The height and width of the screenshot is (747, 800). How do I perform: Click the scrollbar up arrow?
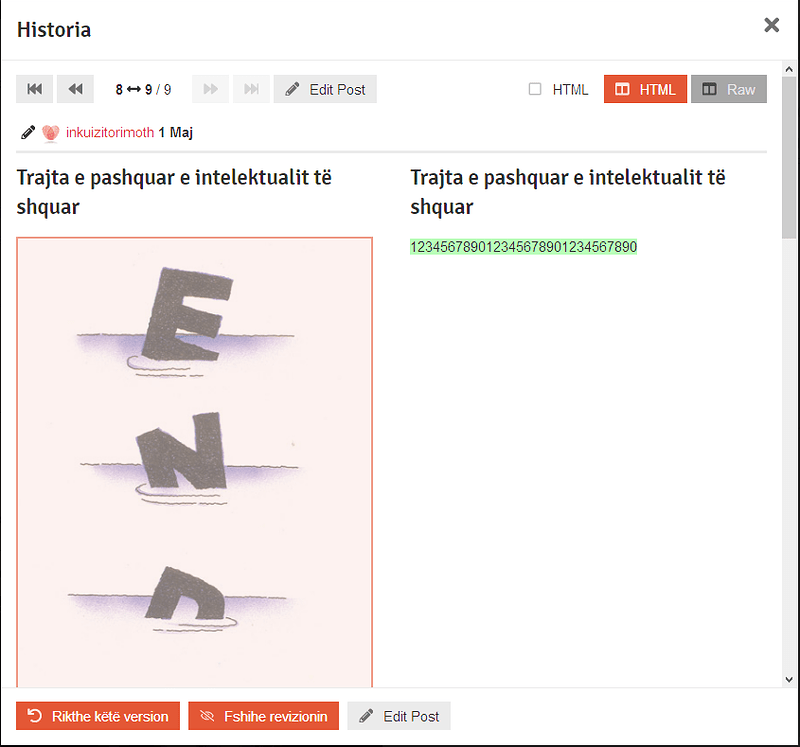point(790,68)
